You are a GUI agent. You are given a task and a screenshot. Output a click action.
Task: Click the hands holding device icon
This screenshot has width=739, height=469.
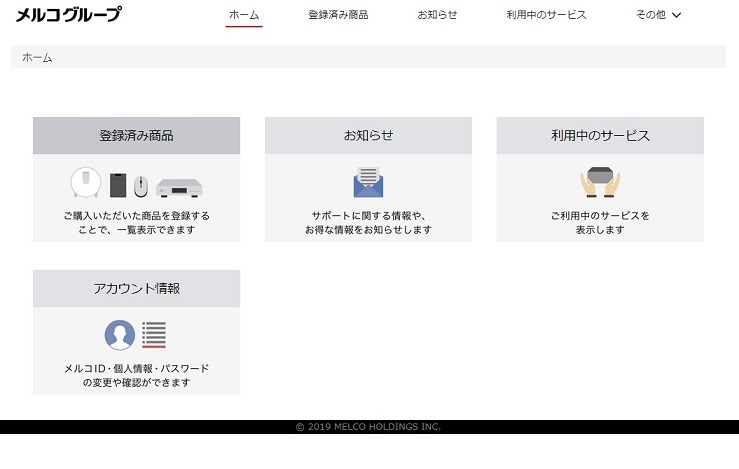(x=600, y=182)
